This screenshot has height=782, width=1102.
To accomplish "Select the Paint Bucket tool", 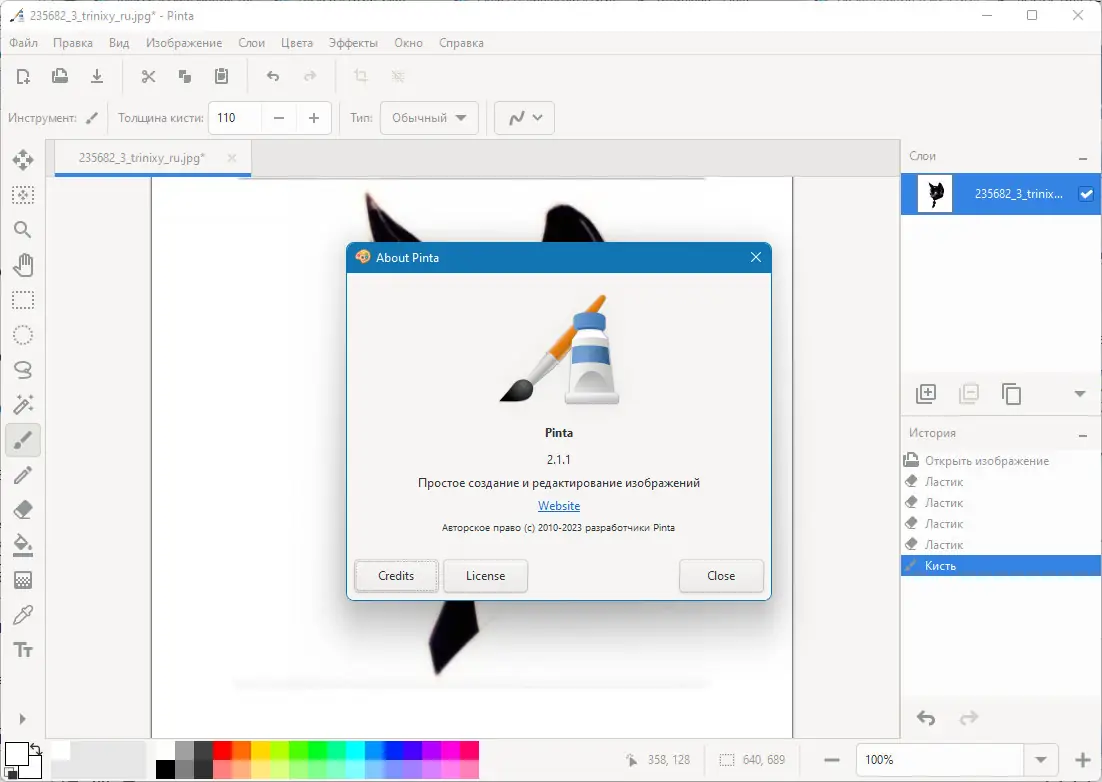I will (23, 545).
